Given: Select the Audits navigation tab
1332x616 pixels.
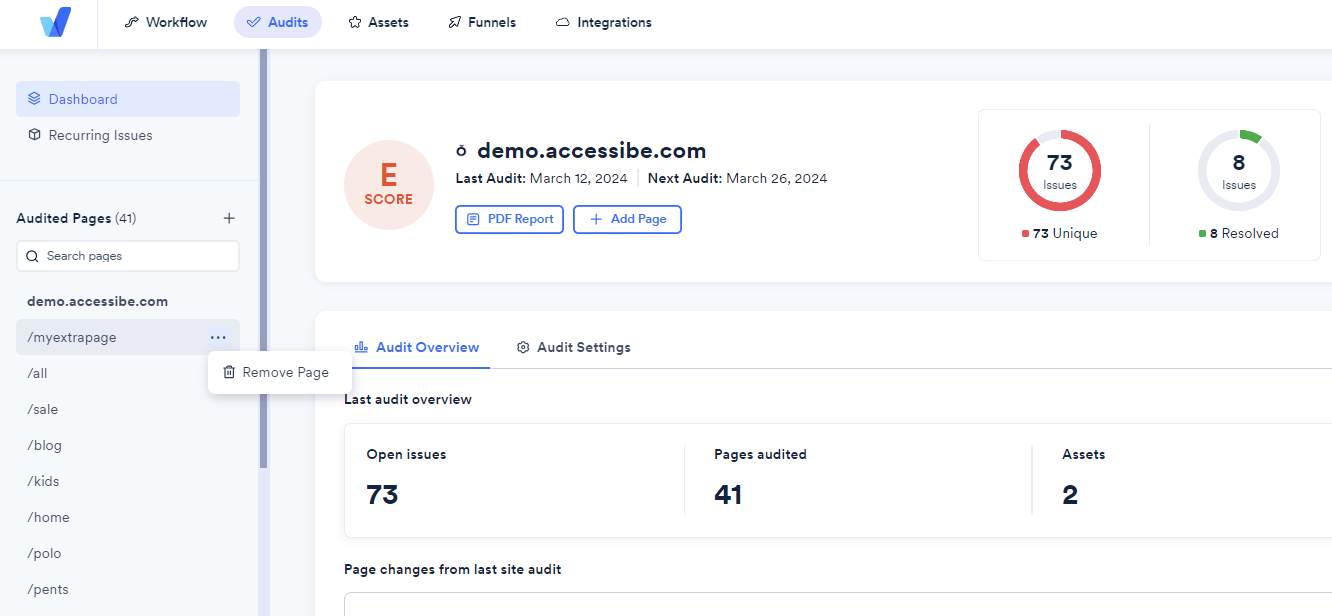Looking at the screenshot, I should 278,22.
